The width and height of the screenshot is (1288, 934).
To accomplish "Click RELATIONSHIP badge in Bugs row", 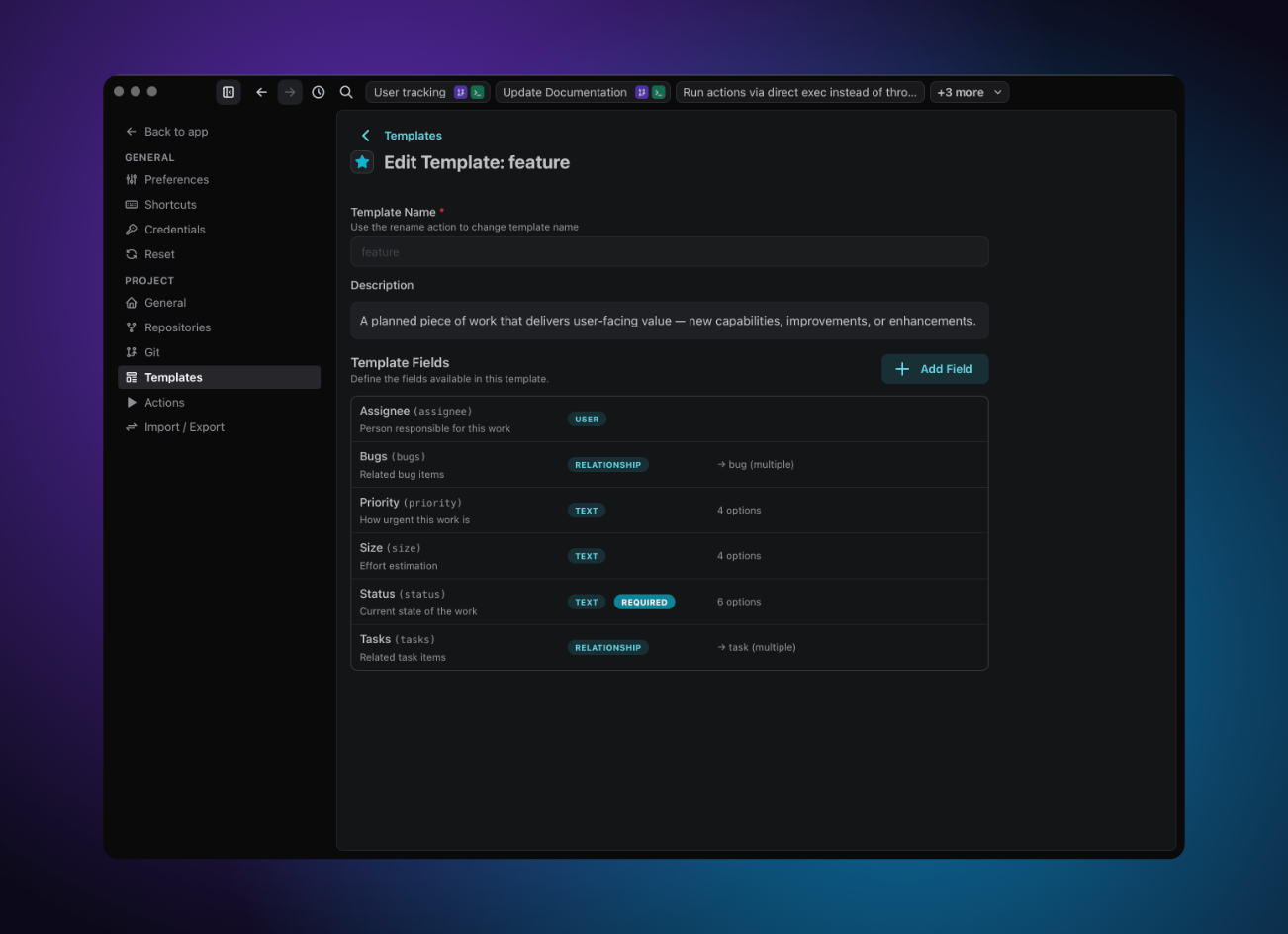I will pyautogui.click(x=608, y=465).
